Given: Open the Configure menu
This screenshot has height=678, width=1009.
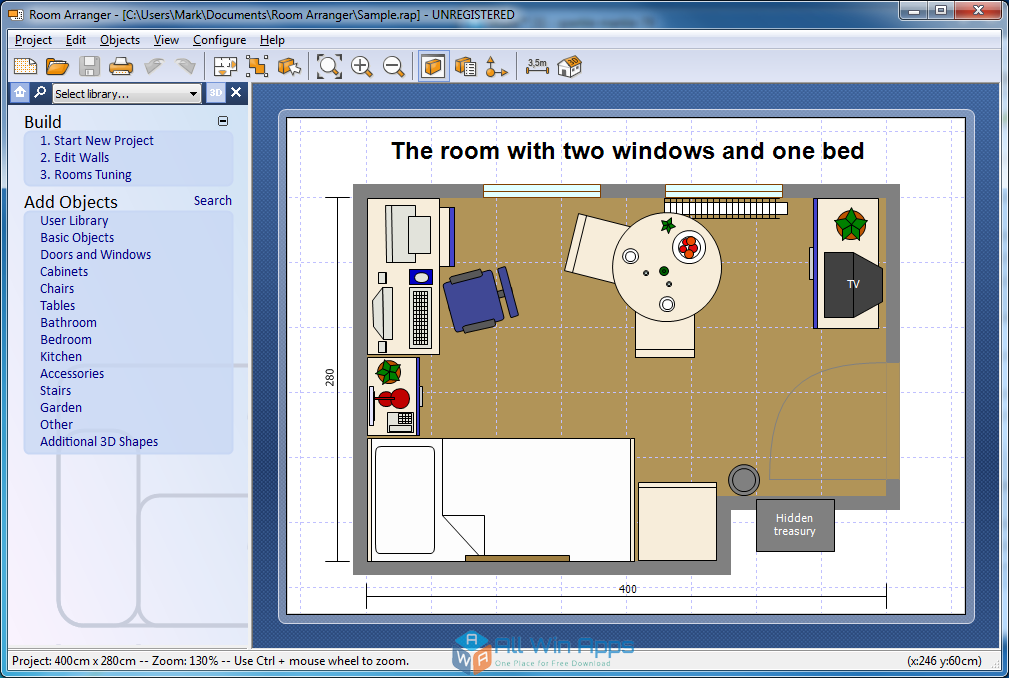Looking at the screenshot, I should 219,40.
